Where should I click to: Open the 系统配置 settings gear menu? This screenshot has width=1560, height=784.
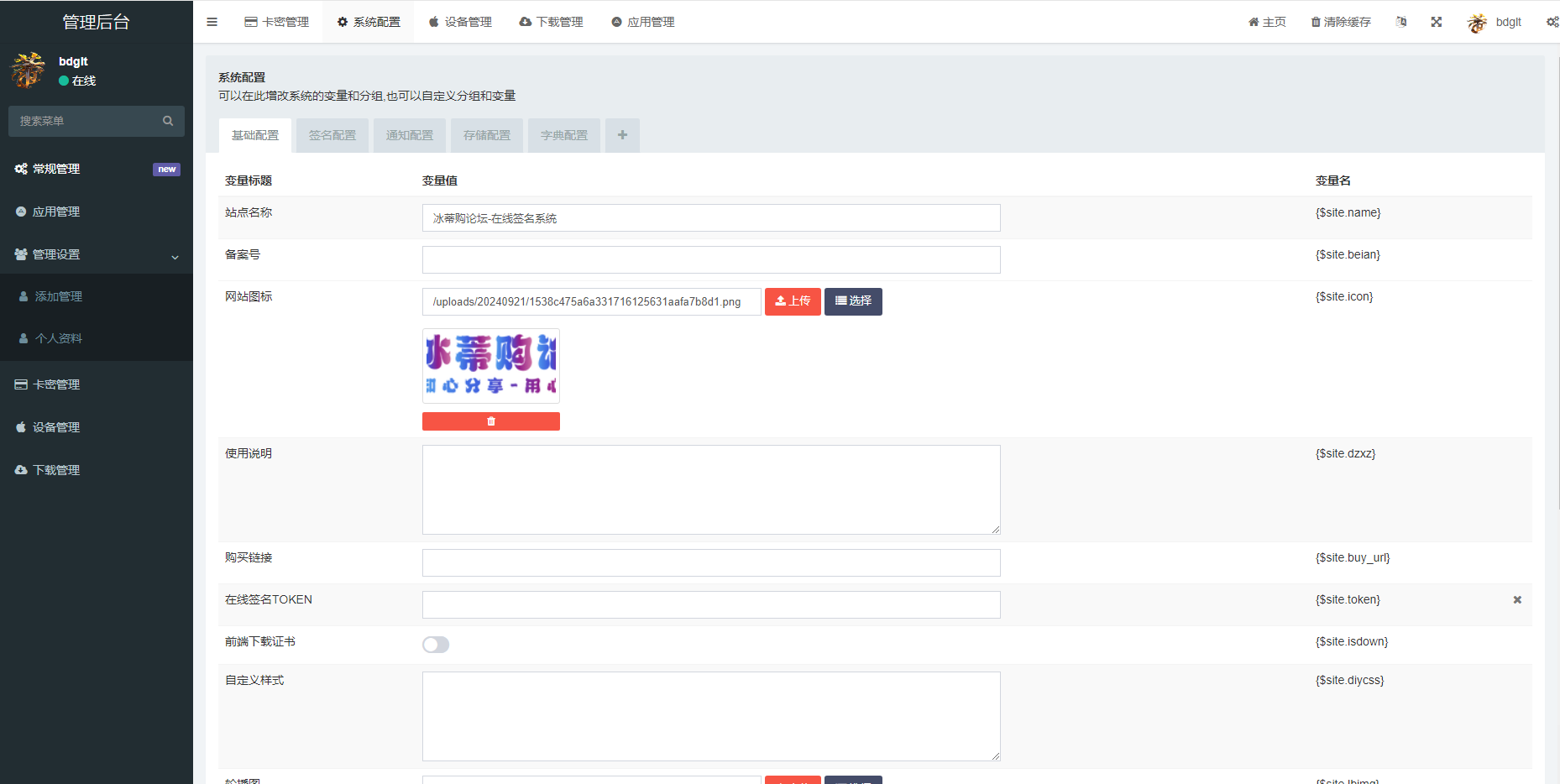1551,22
